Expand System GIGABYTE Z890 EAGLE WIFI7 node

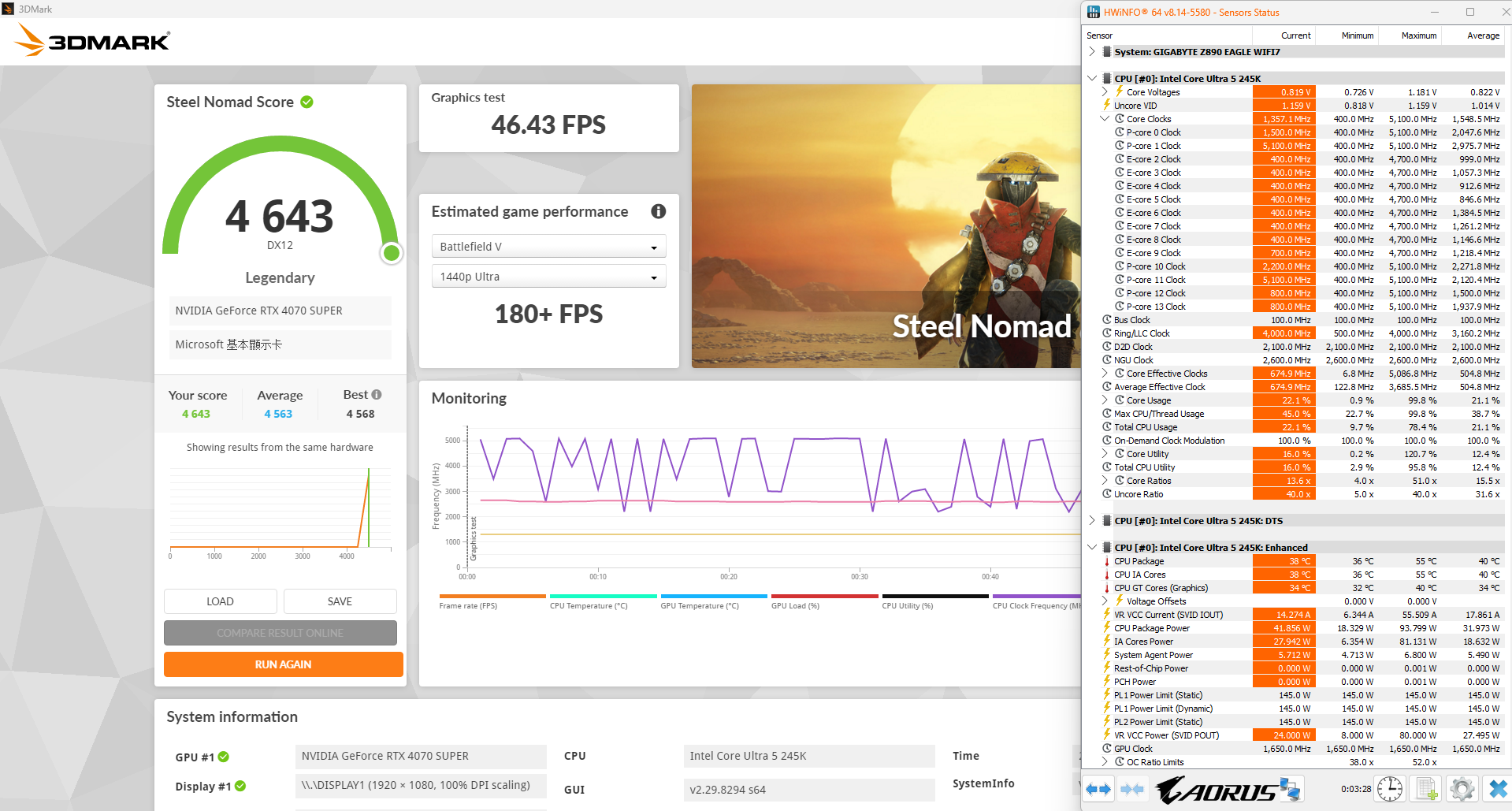coord(1092,52)
